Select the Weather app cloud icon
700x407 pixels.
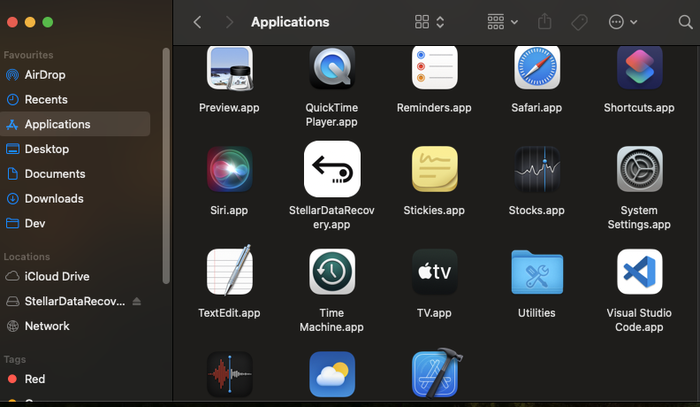[332, 374]
